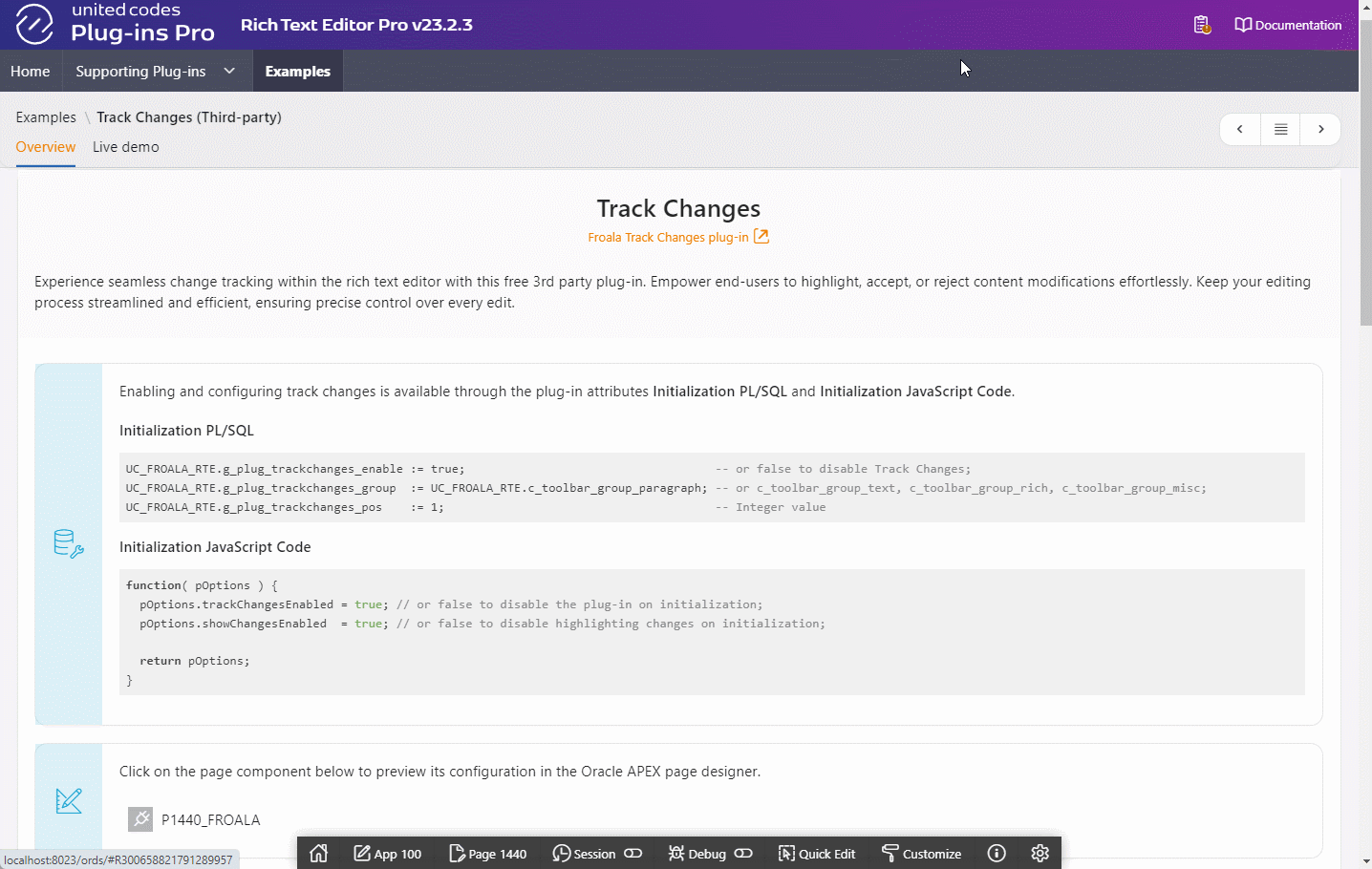Click the external link icon beside Froala link

coord(761,236)
